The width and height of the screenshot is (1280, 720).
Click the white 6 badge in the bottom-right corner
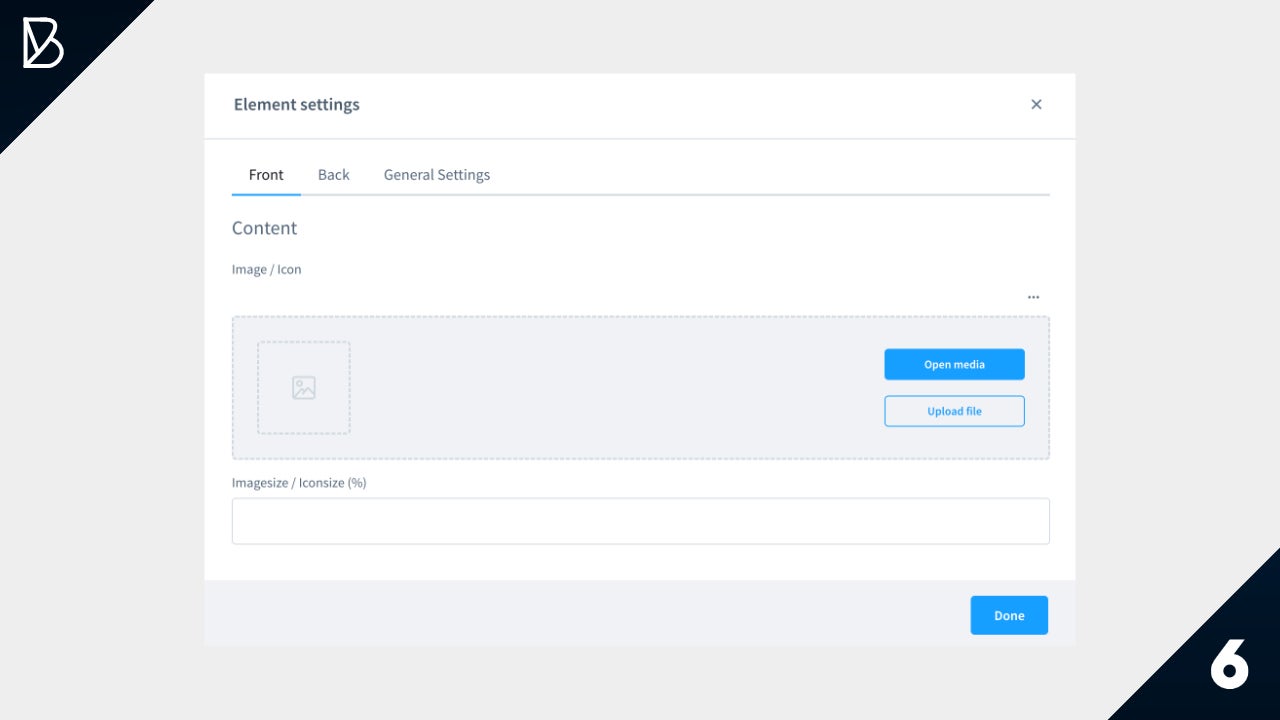[x=1229, y=662]
